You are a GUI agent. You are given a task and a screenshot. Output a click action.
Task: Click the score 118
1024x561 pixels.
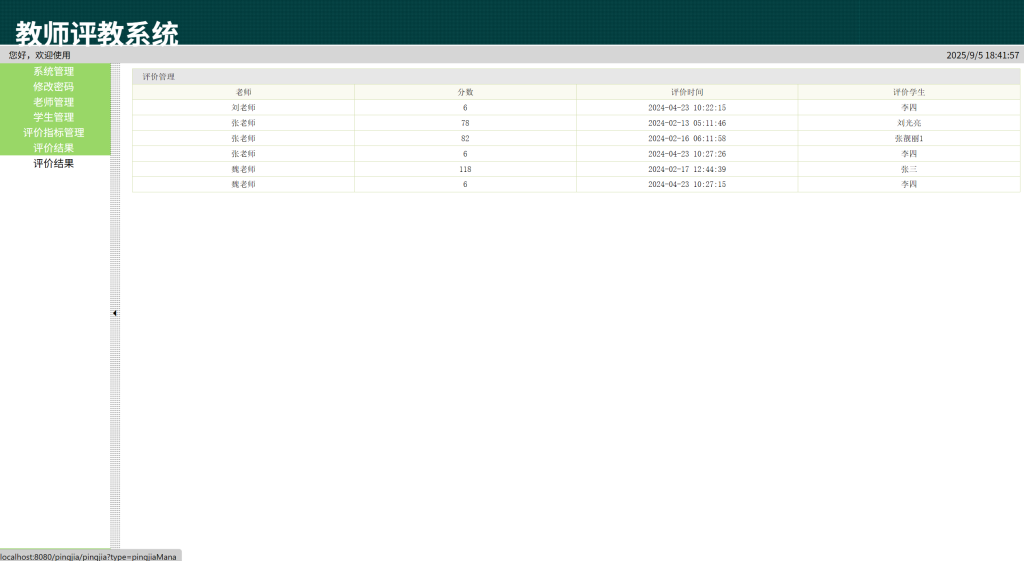(465, 169)
